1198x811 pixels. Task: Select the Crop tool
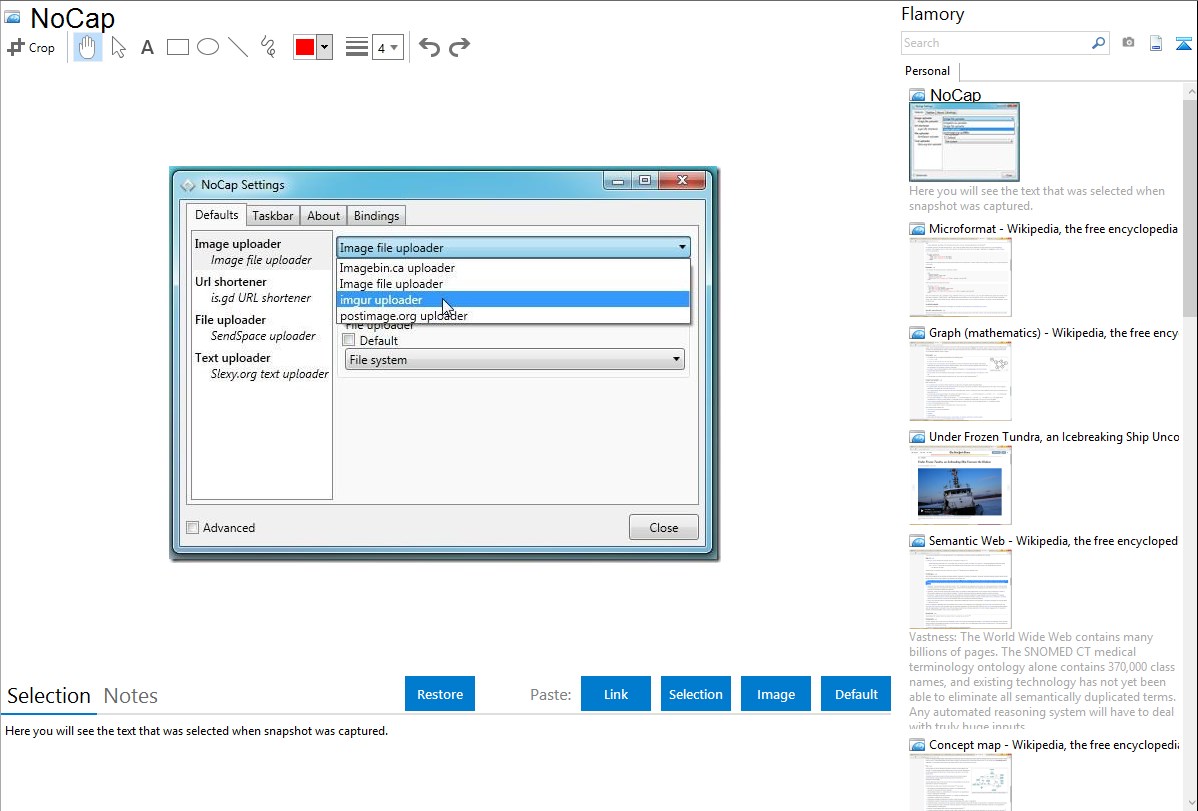point(31,47)
